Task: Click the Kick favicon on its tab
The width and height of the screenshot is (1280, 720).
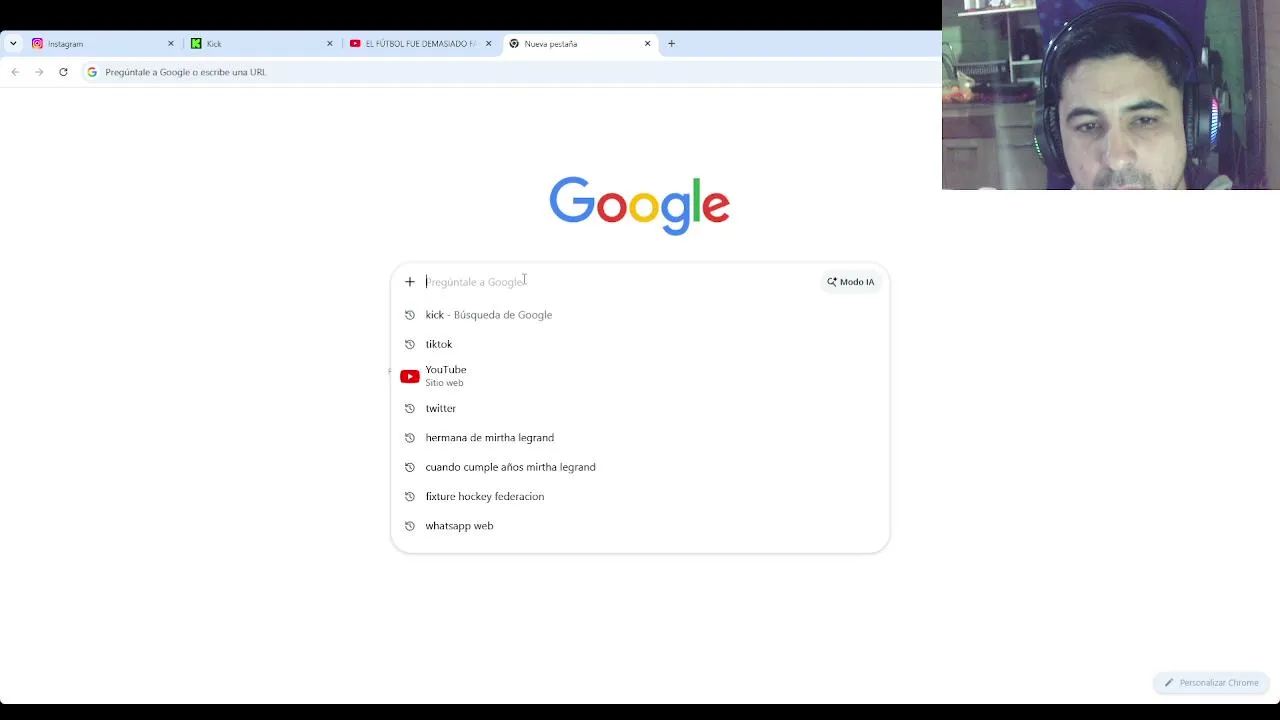Action: 196,44
